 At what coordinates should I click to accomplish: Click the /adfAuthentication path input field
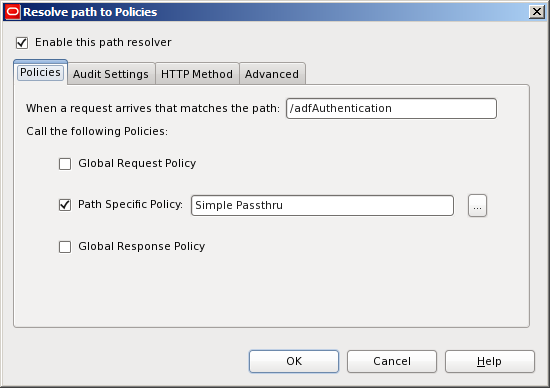[391, 108]
